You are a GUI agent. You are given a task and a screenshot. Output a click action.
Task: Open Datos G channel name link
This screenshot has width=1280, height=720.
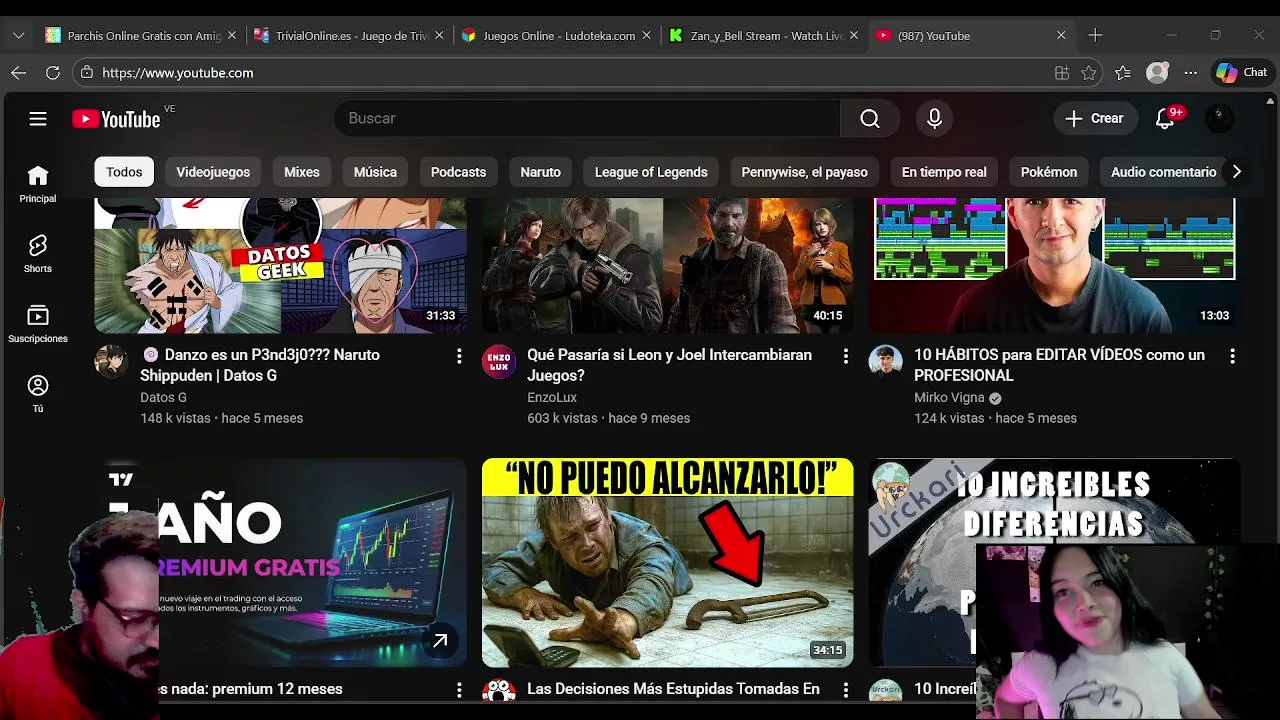click(163, 398)
